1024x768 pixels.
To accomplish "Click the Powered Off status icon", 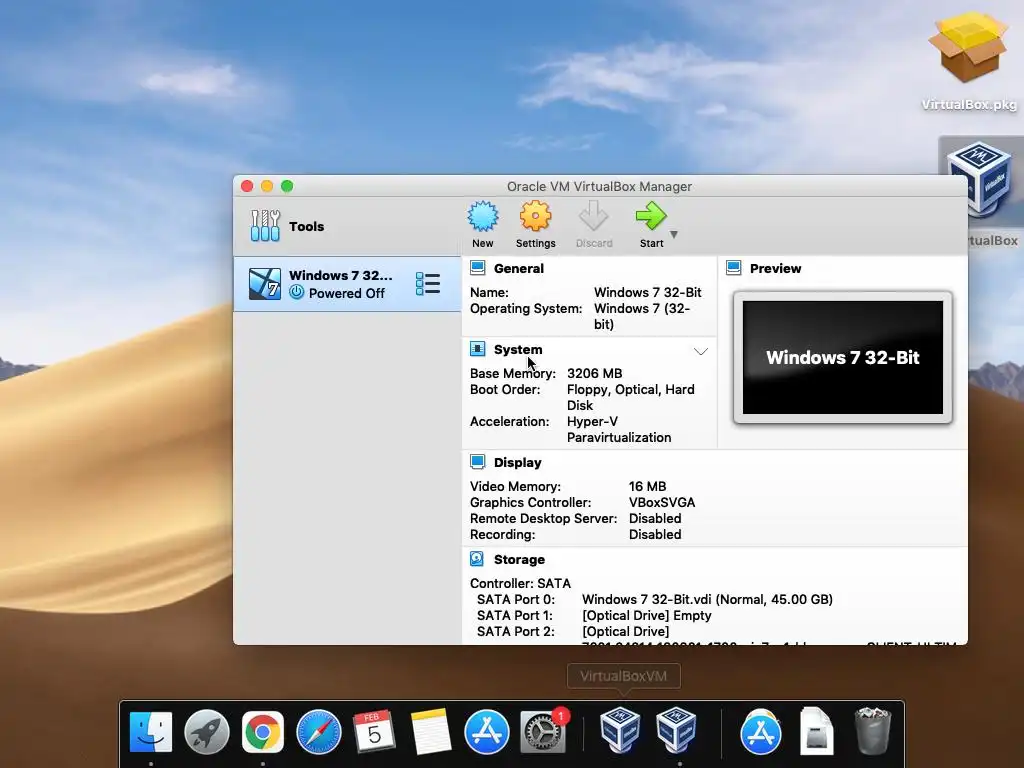I will coord(296,293).
